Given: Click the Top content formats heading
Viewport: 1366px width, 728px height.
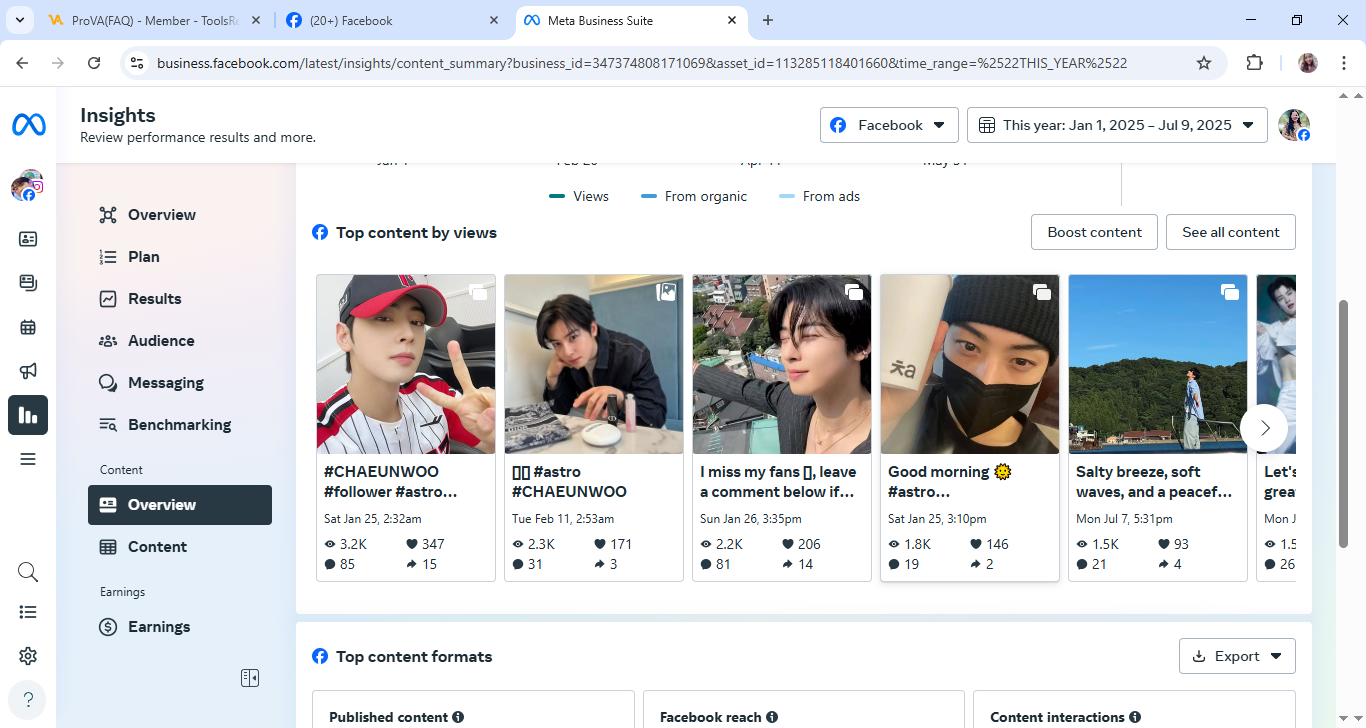Looking at the screenshot, I should [x=414, y=657].
